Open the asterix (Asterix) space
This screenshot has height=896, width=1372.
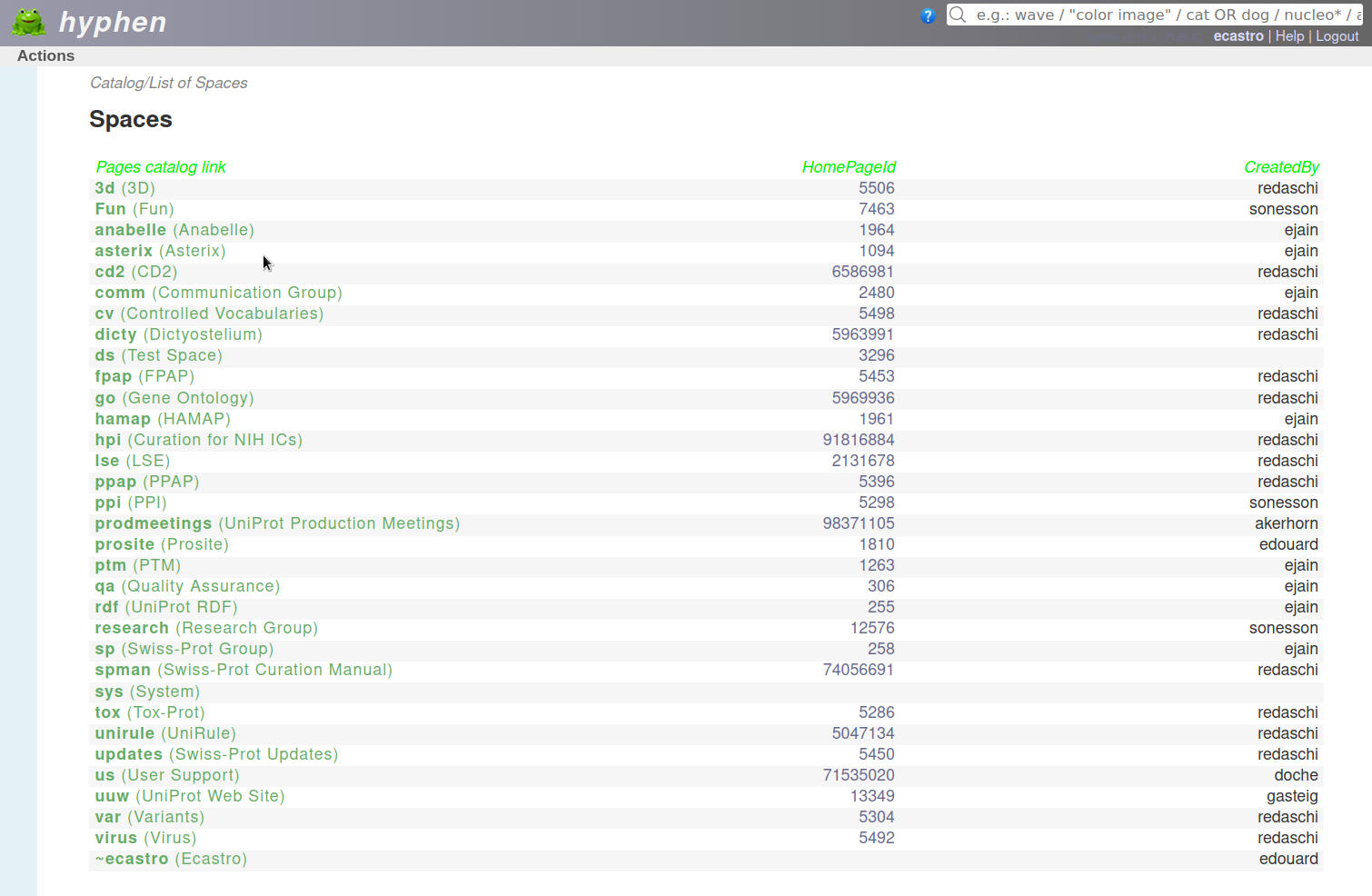[x=160, y=251]
